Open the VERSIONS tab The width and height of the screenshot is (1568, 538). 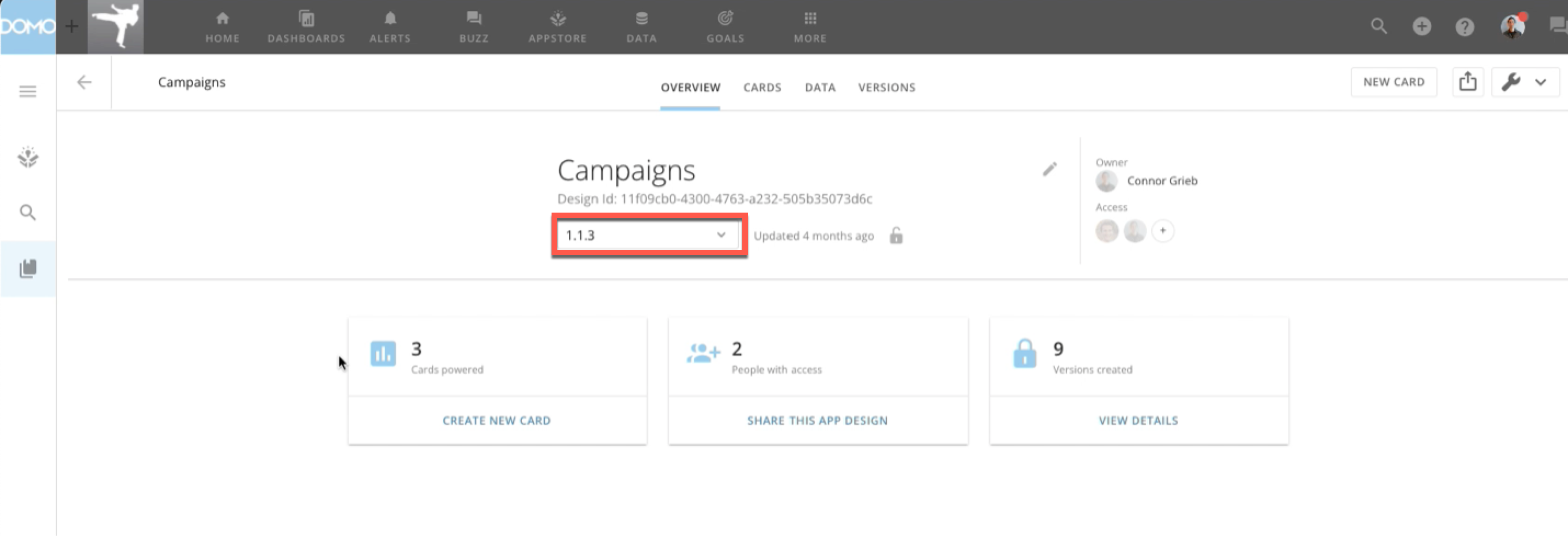(x=886, y=88)
